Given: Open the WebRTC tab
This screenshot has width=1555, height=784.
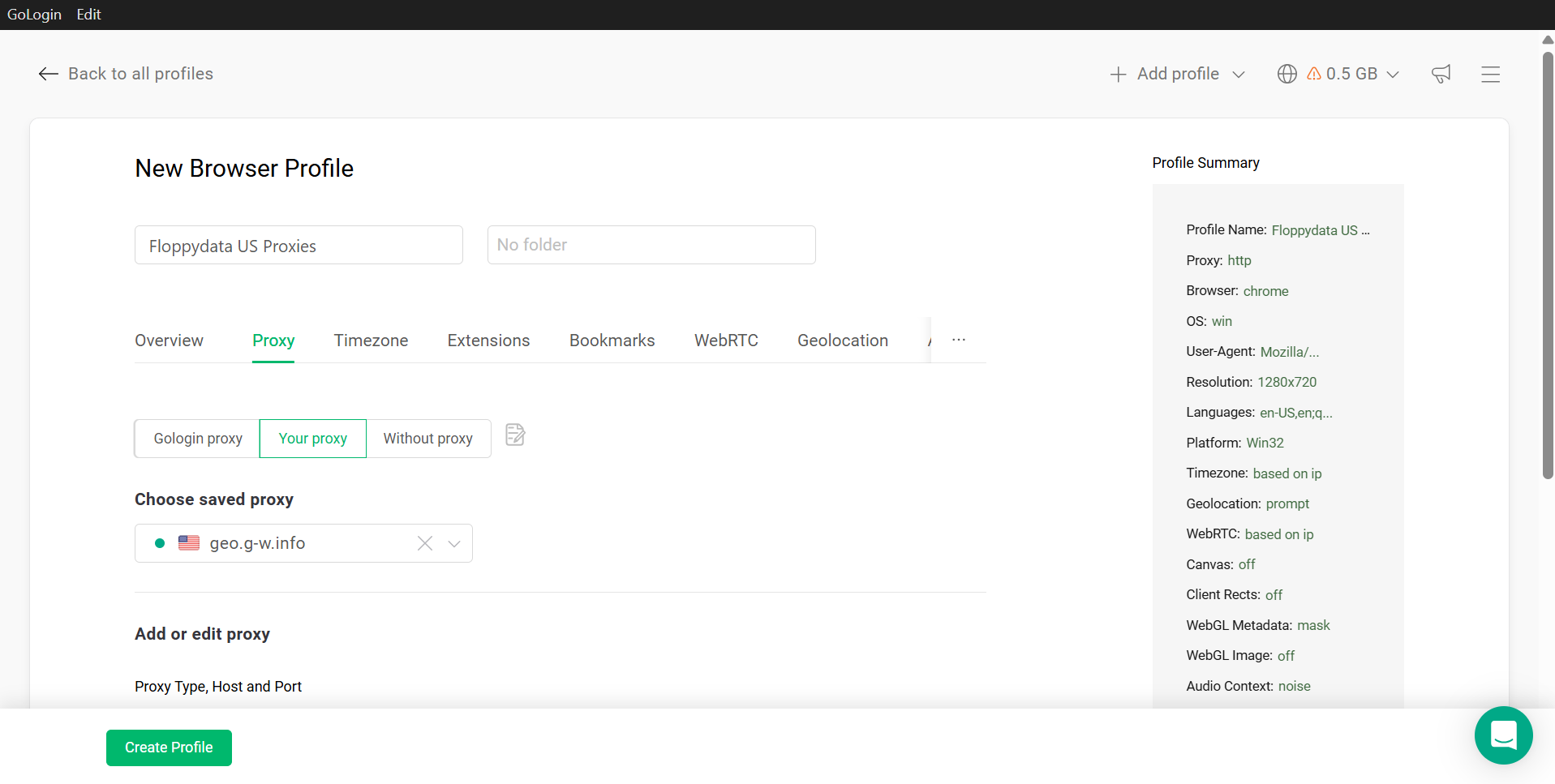Looking at the screenshot, I should click(726, 341).
